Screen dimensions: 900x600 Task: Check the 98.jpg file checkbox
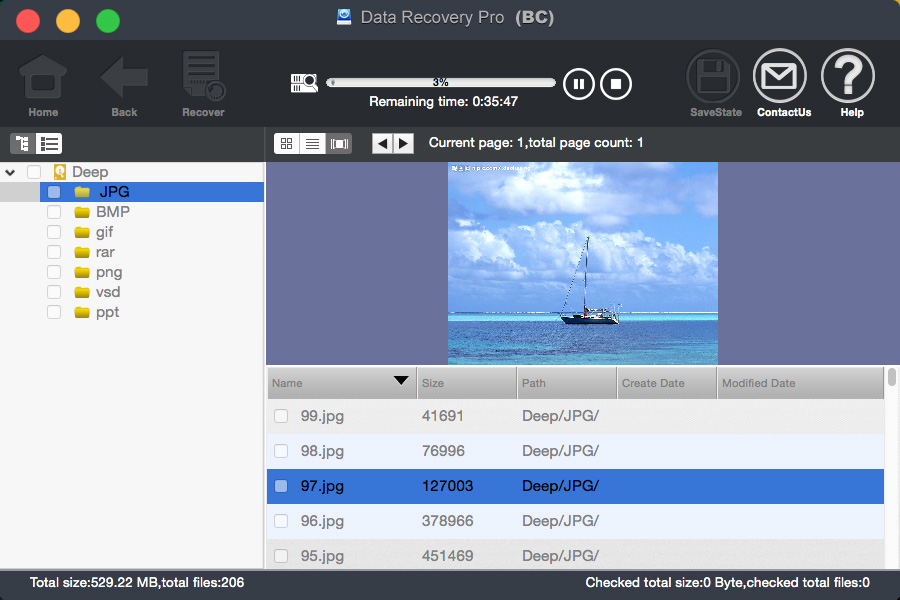tap(281, 451)
